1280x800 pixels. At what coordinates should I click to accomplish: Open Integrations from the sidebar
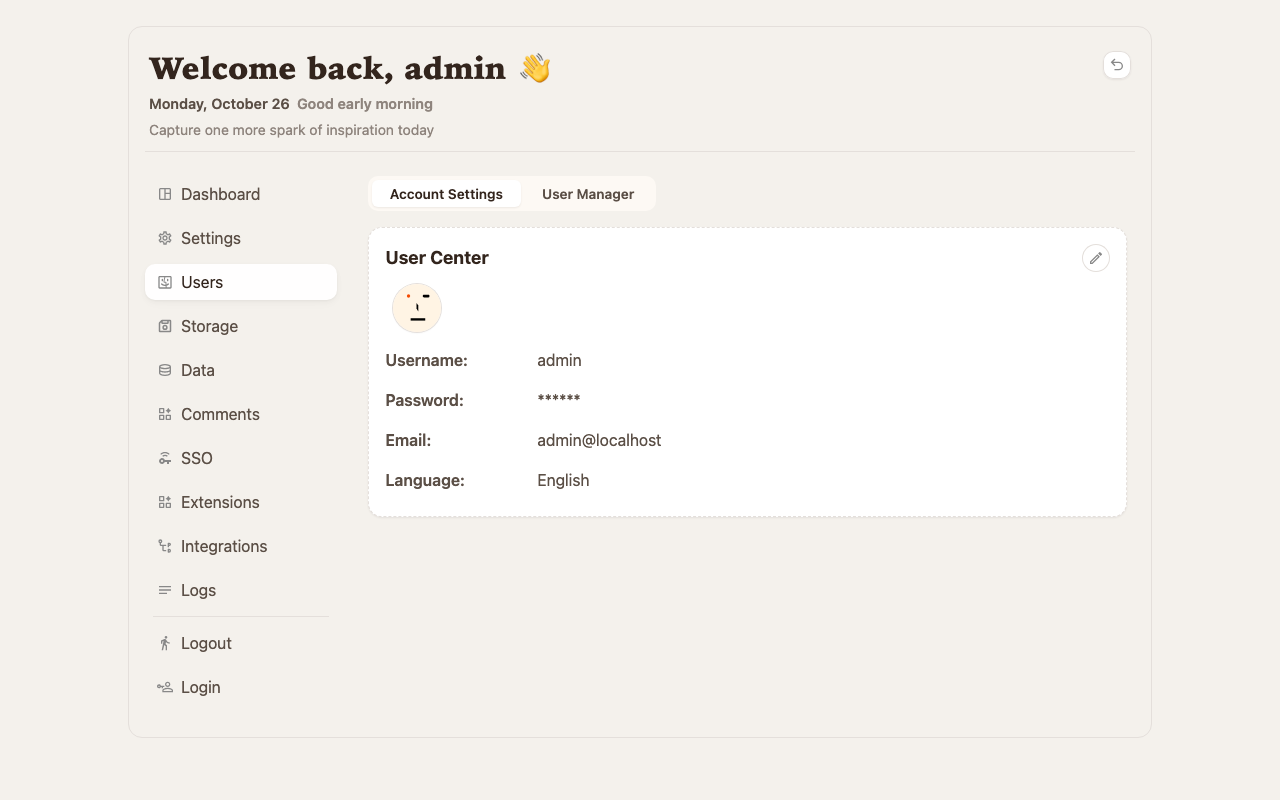click(x=241, y=546)
